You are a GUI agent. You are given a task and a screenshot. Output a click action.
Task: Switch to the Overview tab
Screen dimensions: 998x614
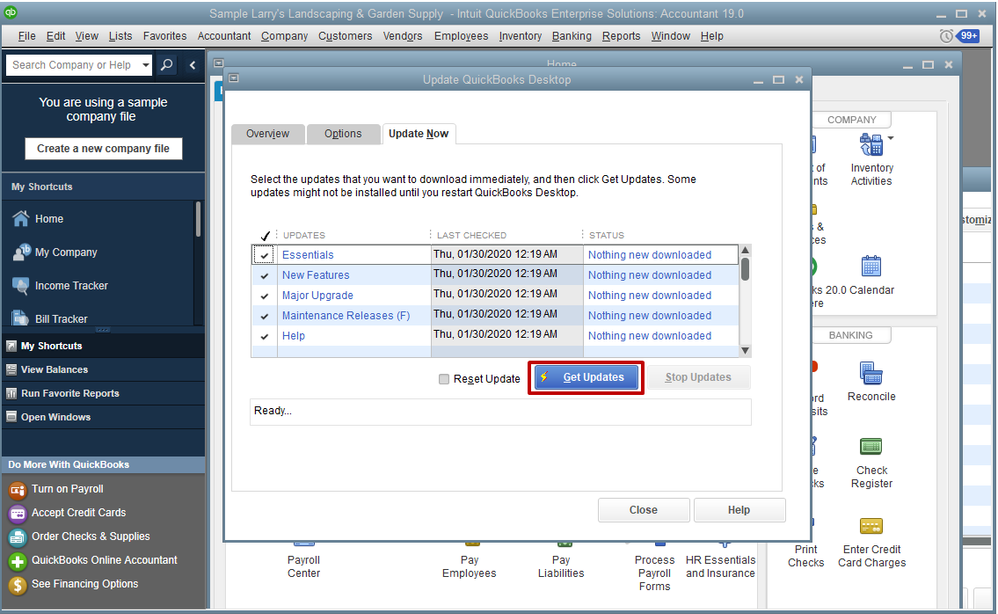(x=267, y=134)
